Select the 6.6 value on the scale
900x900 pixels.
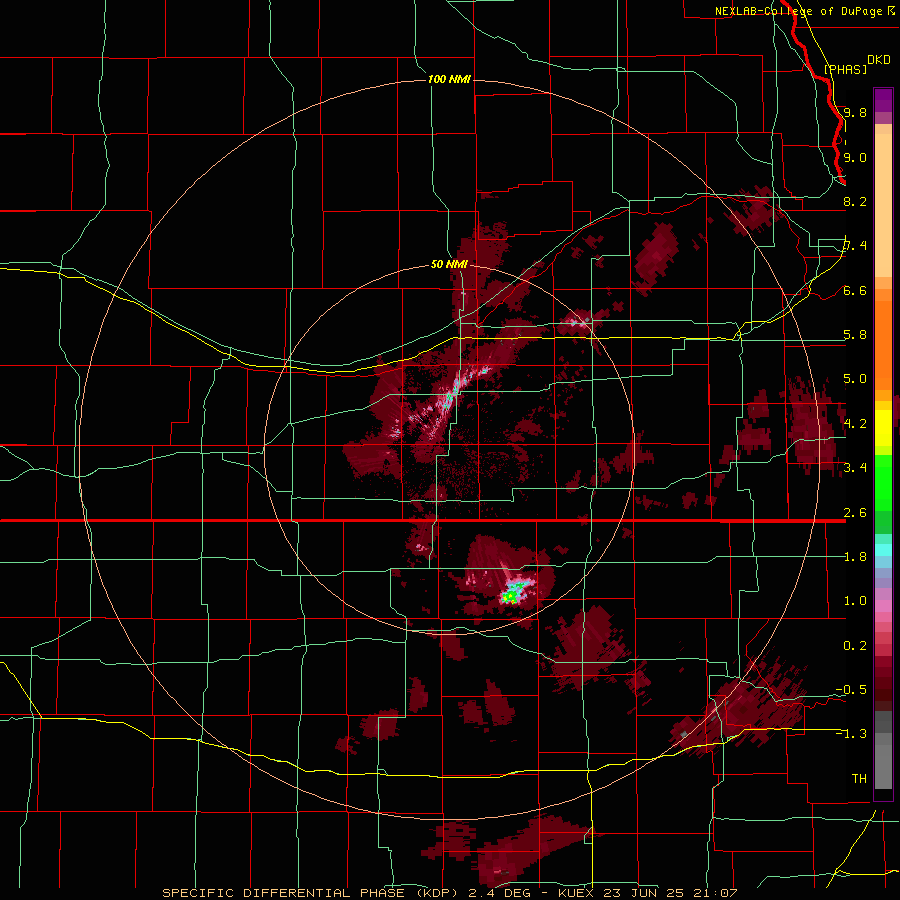click(855, 290)
